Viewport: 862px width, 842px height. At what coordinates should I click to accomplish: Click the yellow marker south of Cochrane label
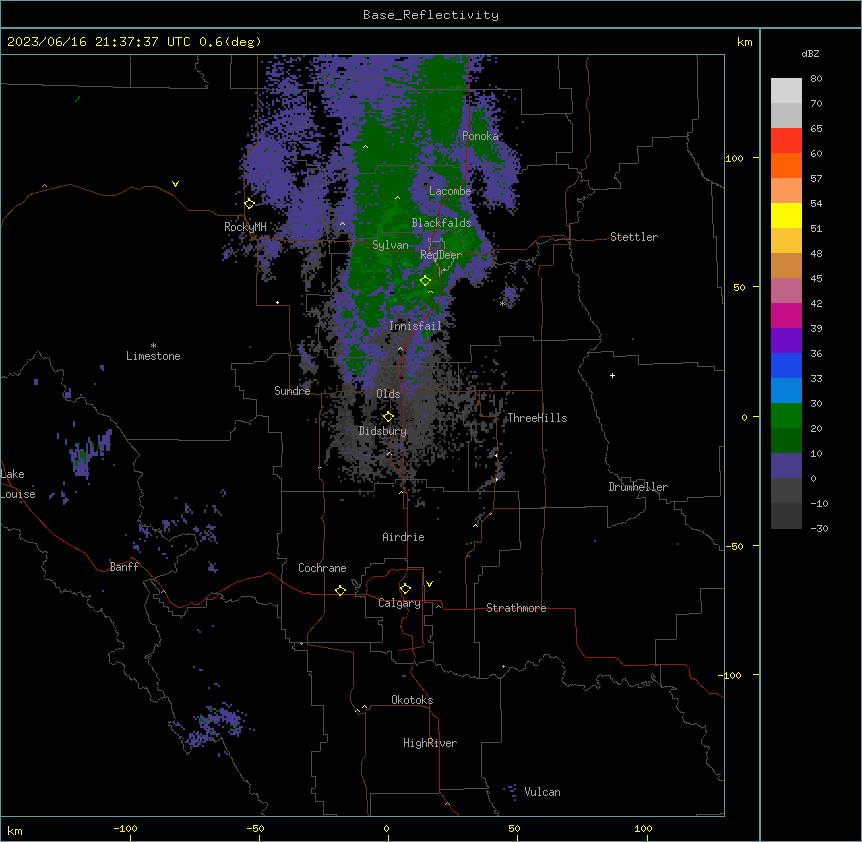341,590
